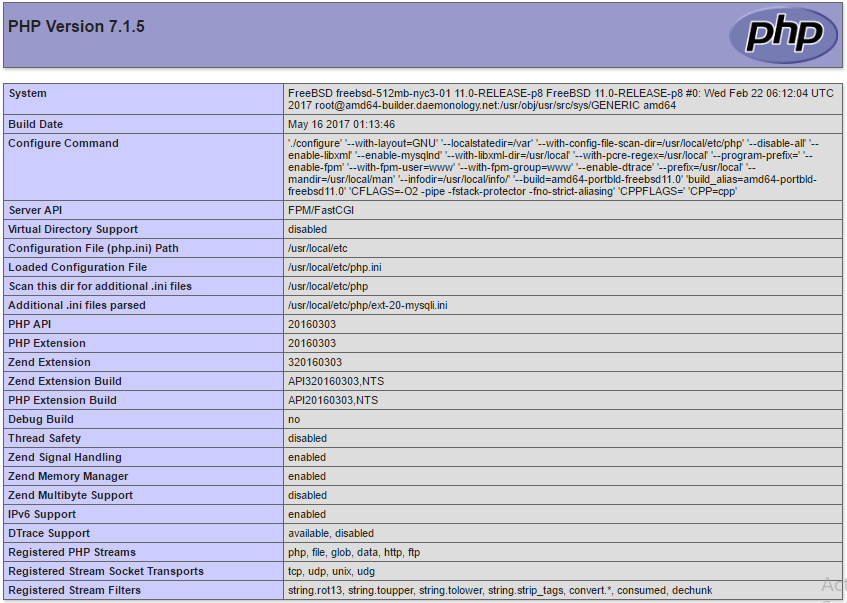Viewport: 847px width, 603px height.
Task: Select 'php, file, glob, data, http, ftp' value
Action: click(354, 552)
